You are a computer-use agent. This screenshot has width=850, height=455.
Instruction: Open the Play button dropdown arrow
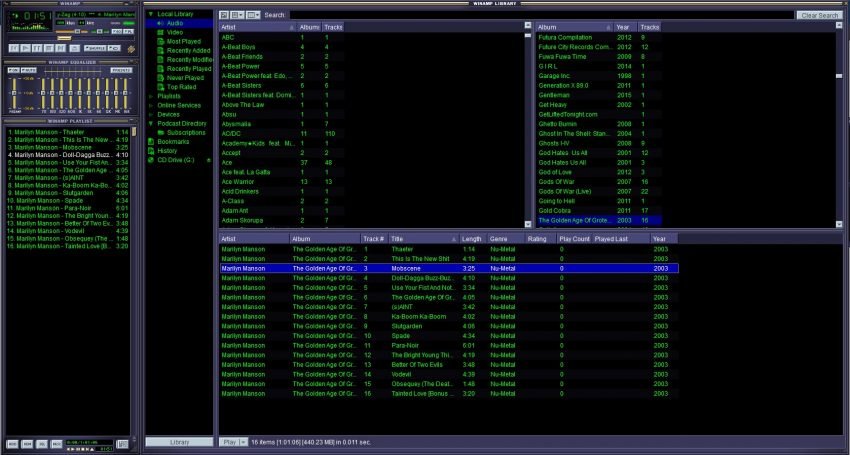click(243, 441)
